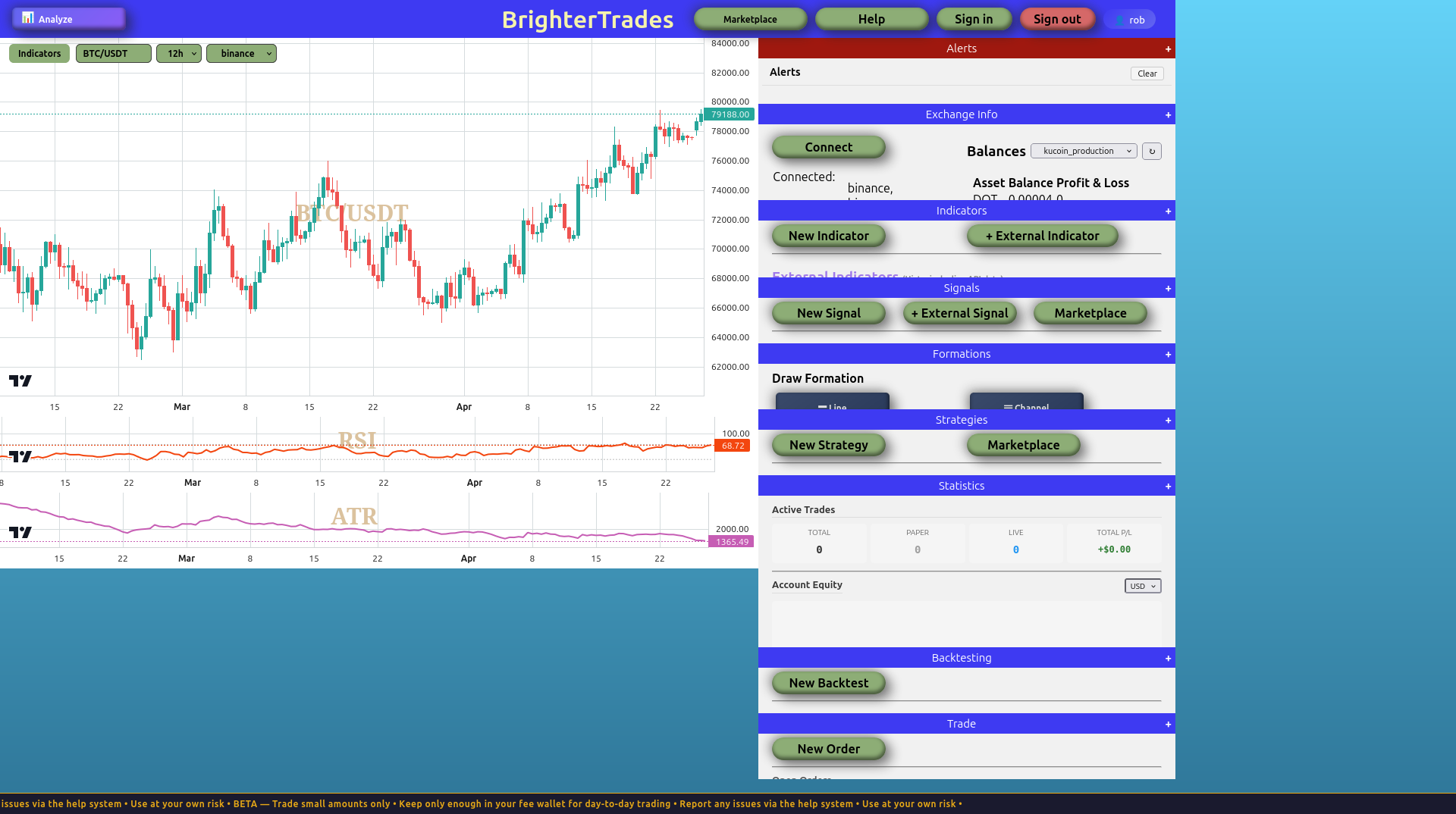Expand the Trade panel plus icon
The width and height of the screenshot is (1456, 814).
click(1168, 724)
